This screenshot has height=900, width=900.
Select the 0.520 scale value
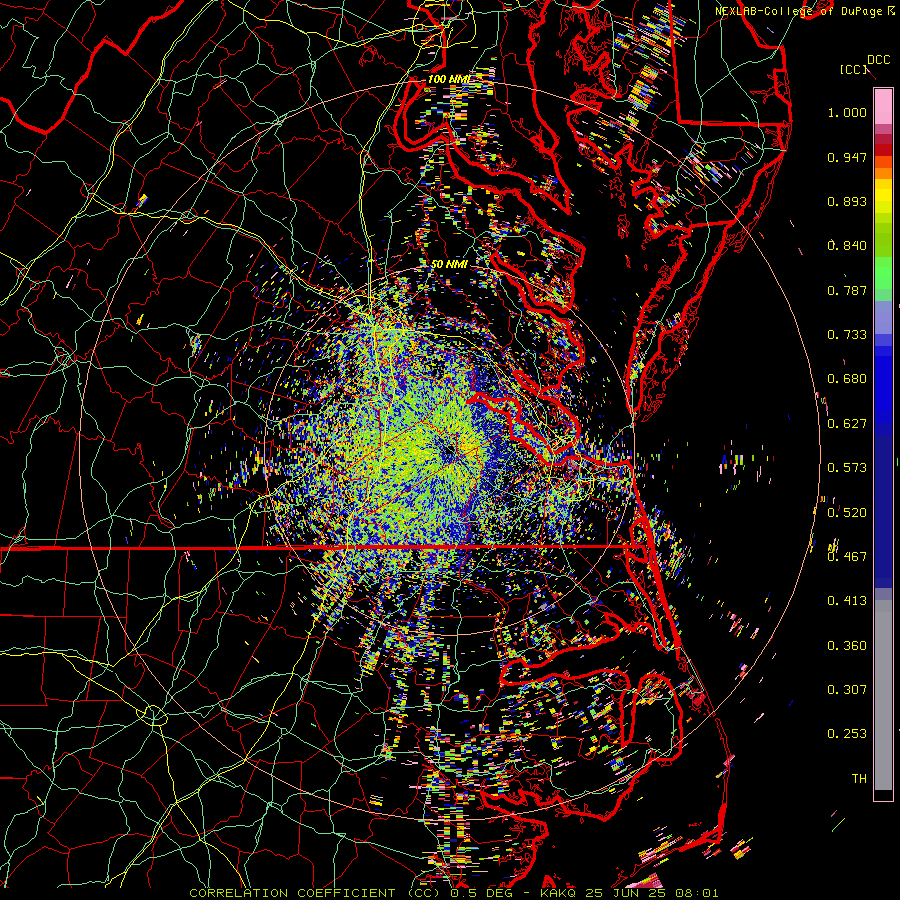point(847,513)
